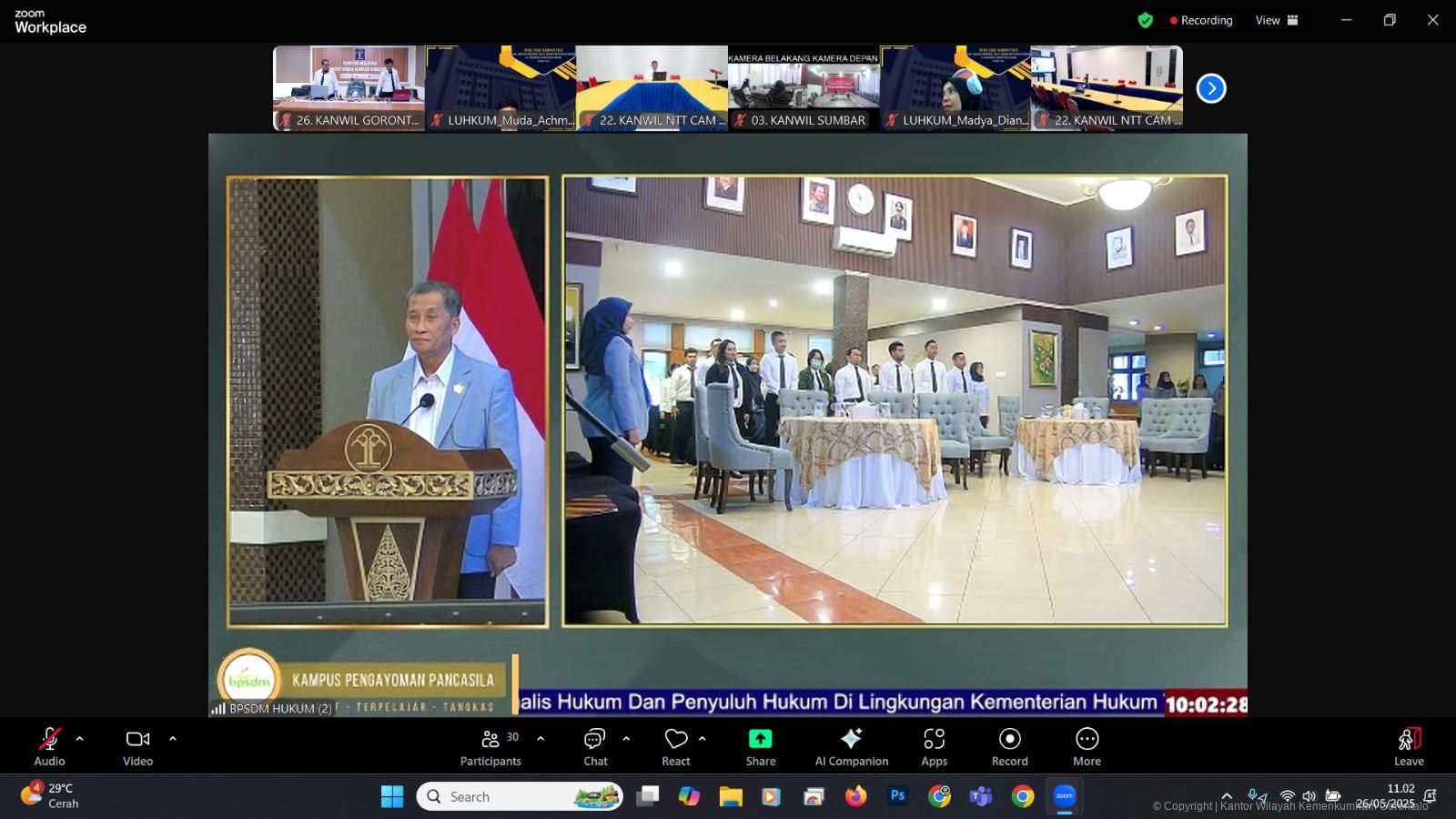The width and height of the screenshot is (1456, 819).
Task: Launch AI Companion
Action: (x=851, y=746)
